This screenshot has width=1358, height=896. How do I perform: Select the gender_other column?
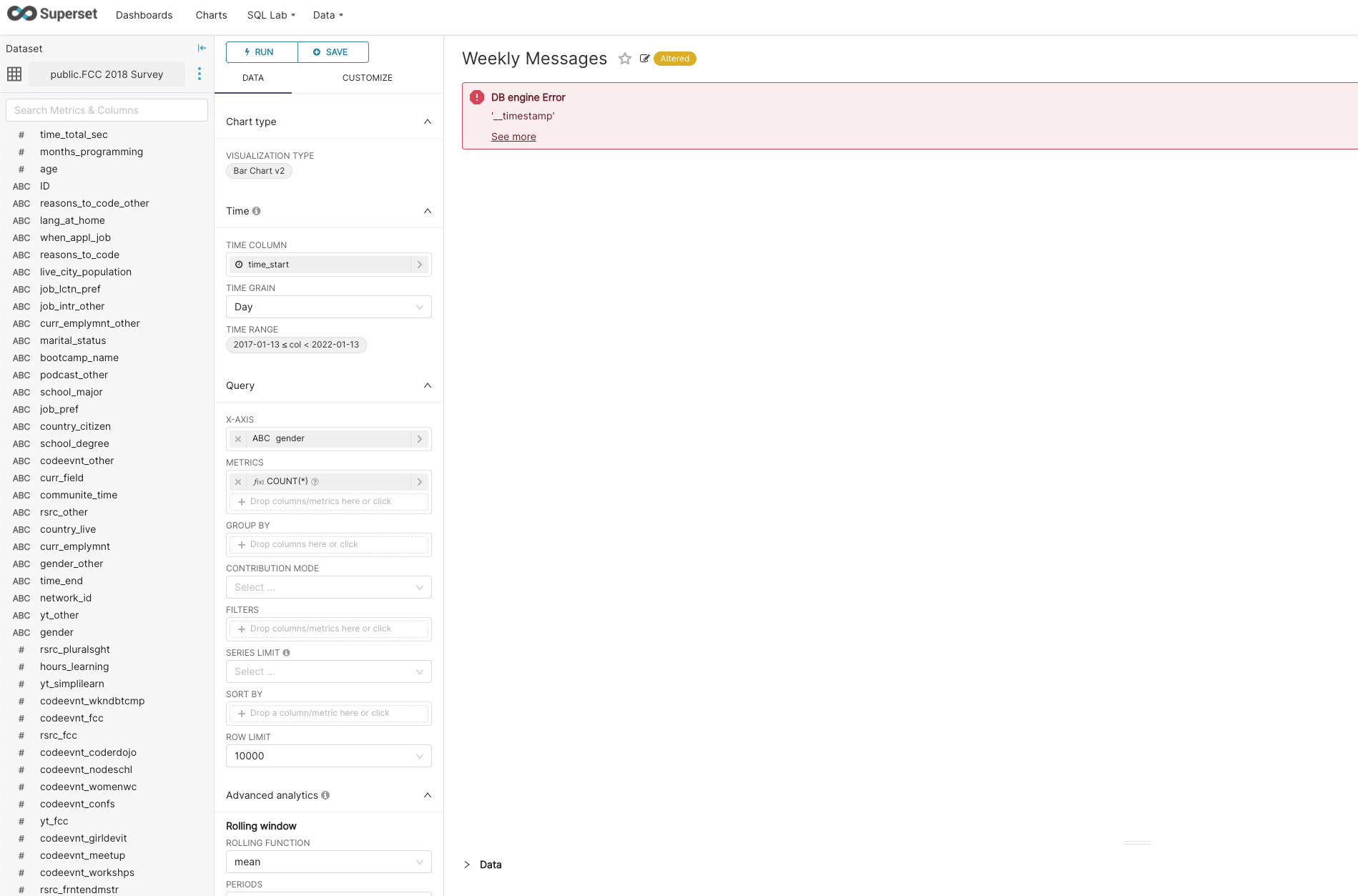pyautogui.click(x=72, y=563)
